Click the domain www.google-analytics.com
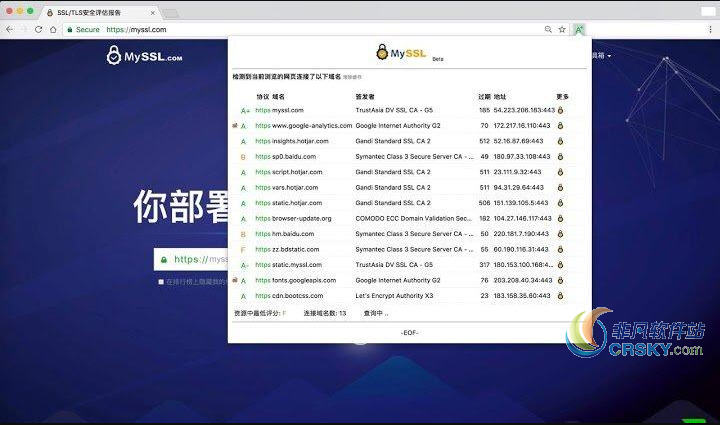Image resolution: width=720 pixels, height=425 pixels. tap(312, 126)
